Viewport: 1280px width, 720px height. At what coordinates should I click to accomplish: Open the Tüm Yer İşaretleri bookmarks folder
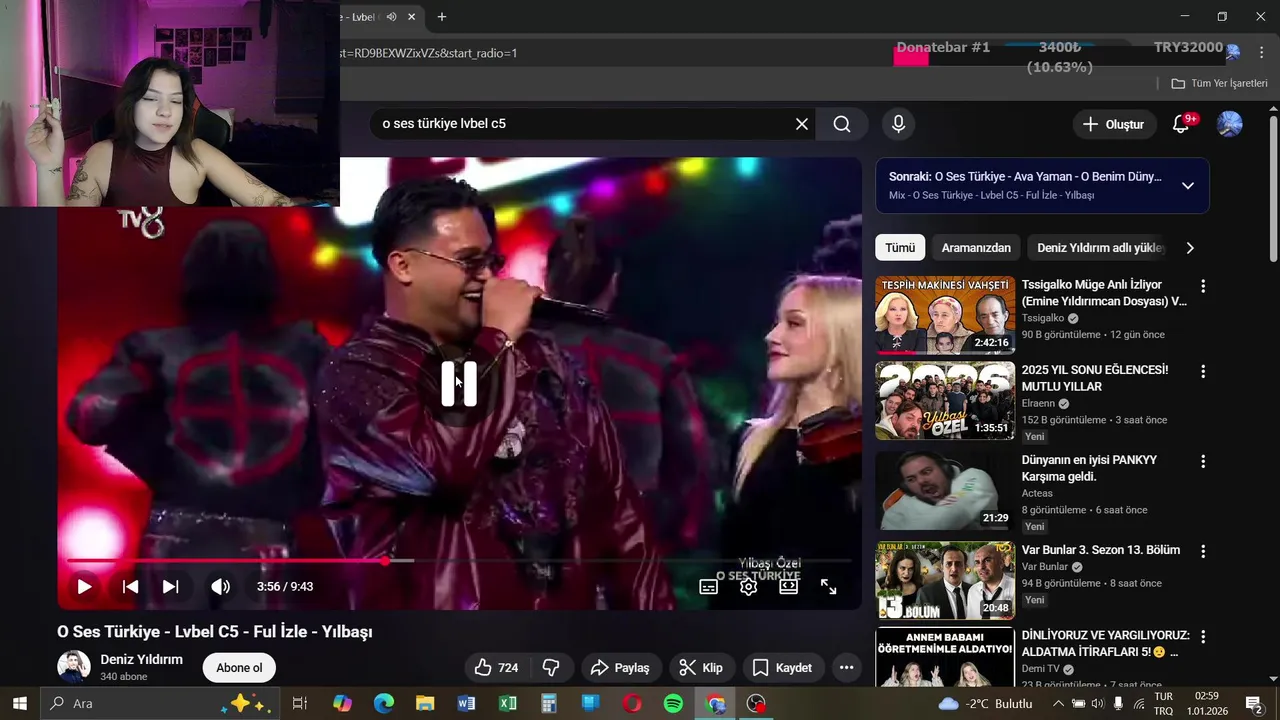1219,83
